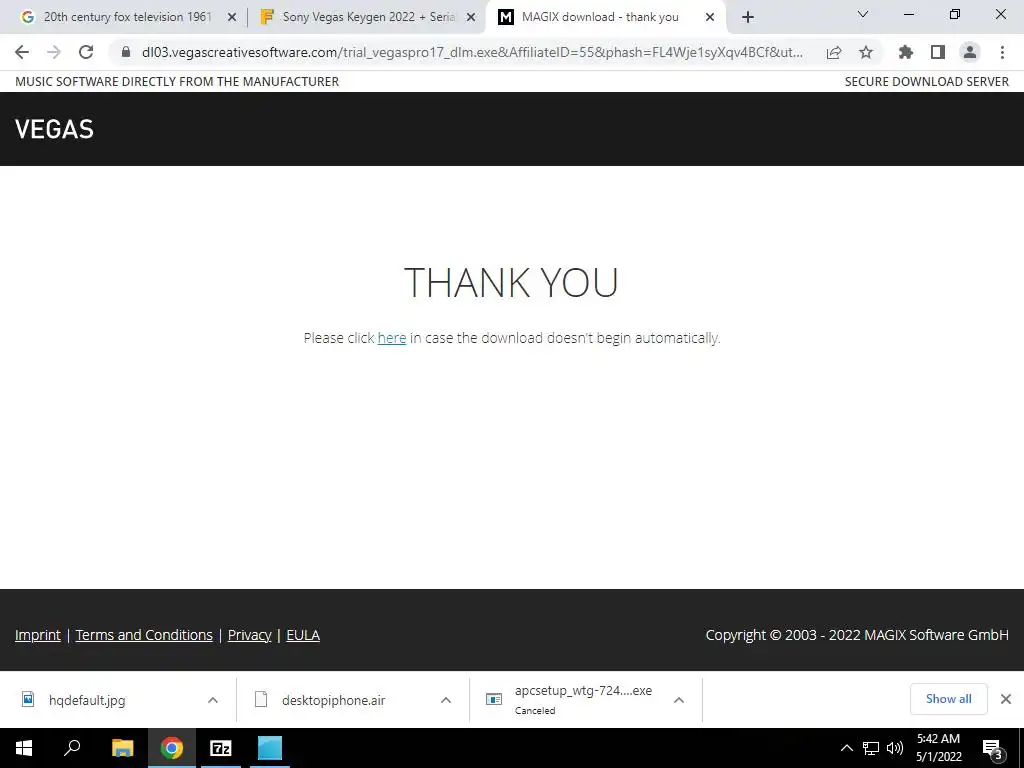Open the Imprint link
The height and width of the screenshot is (768, 1024).
38,635
